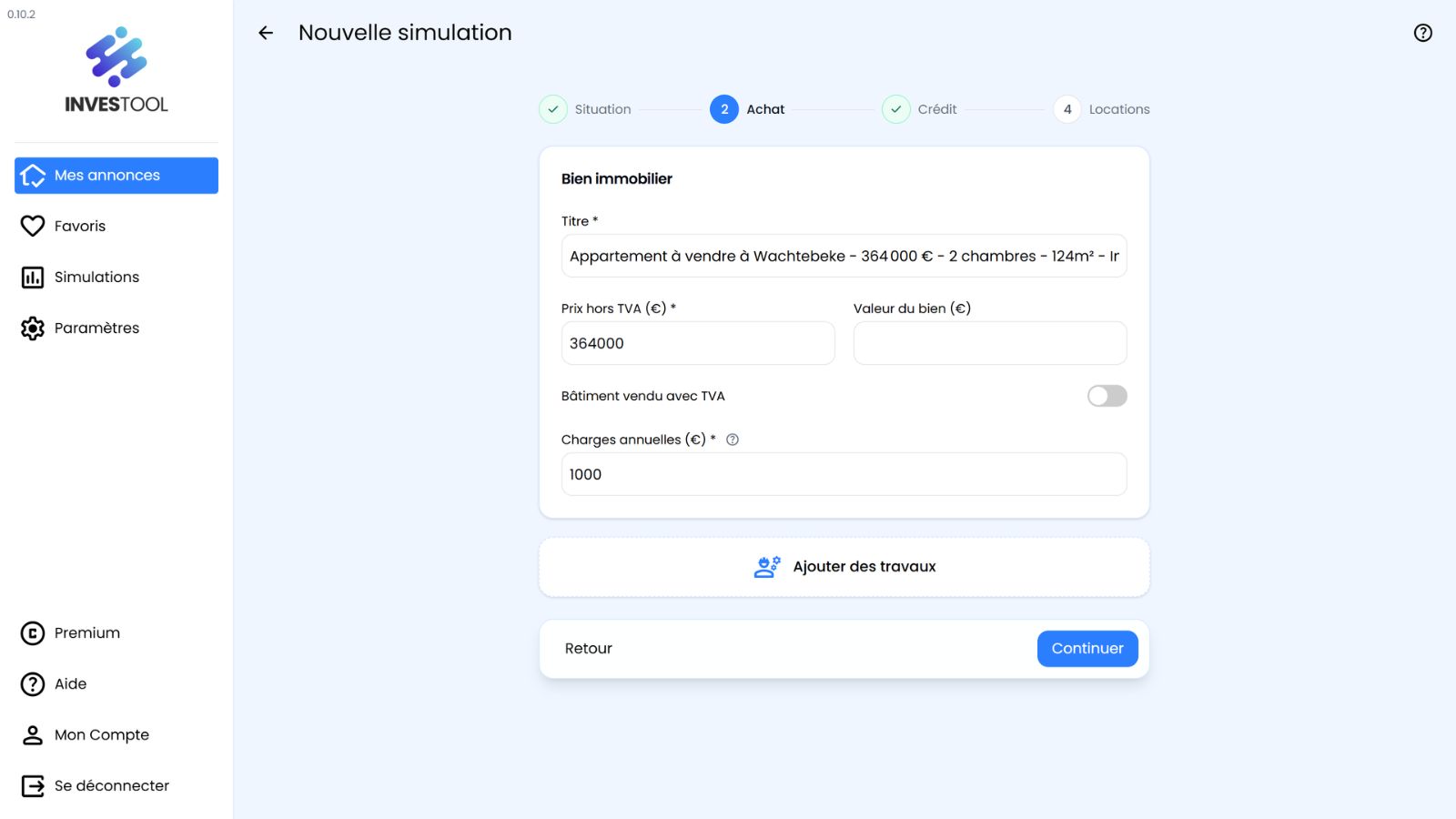The image size is (1456, 819).
Task: Open the Mes annonces menu item
Action: click(116, 176)
